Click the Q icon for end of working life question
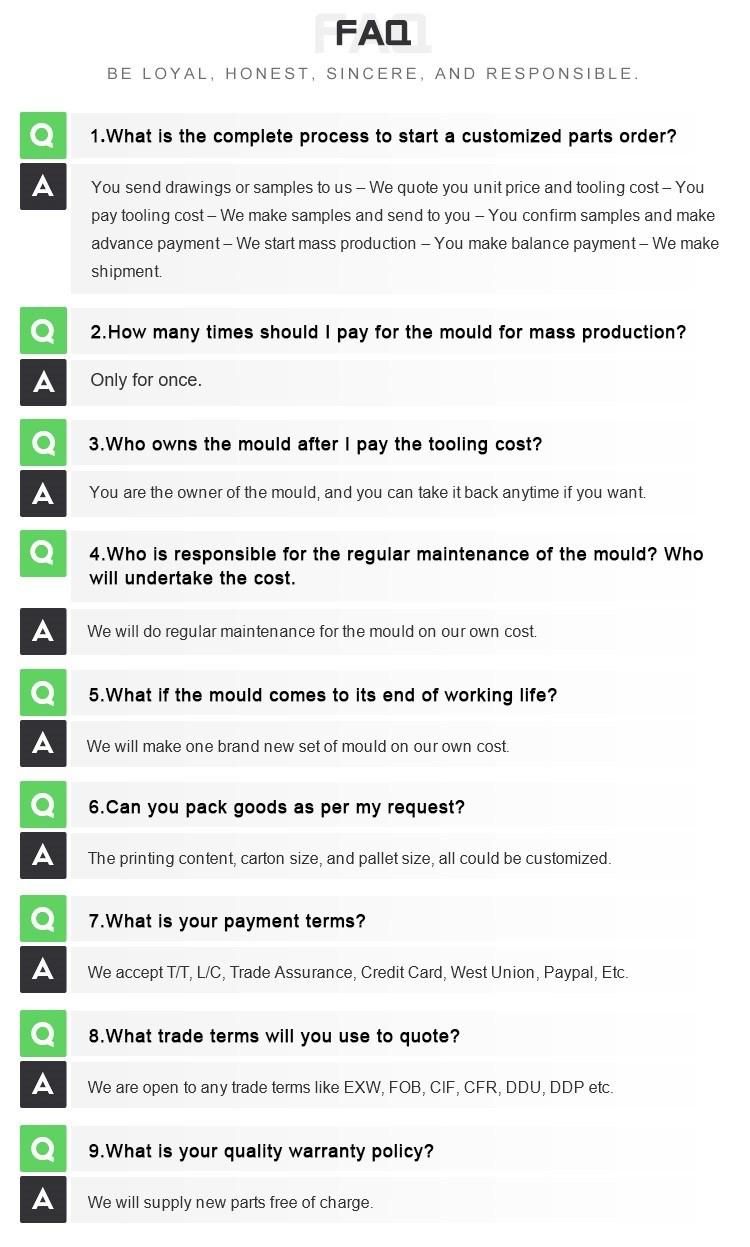 point(43,693)
